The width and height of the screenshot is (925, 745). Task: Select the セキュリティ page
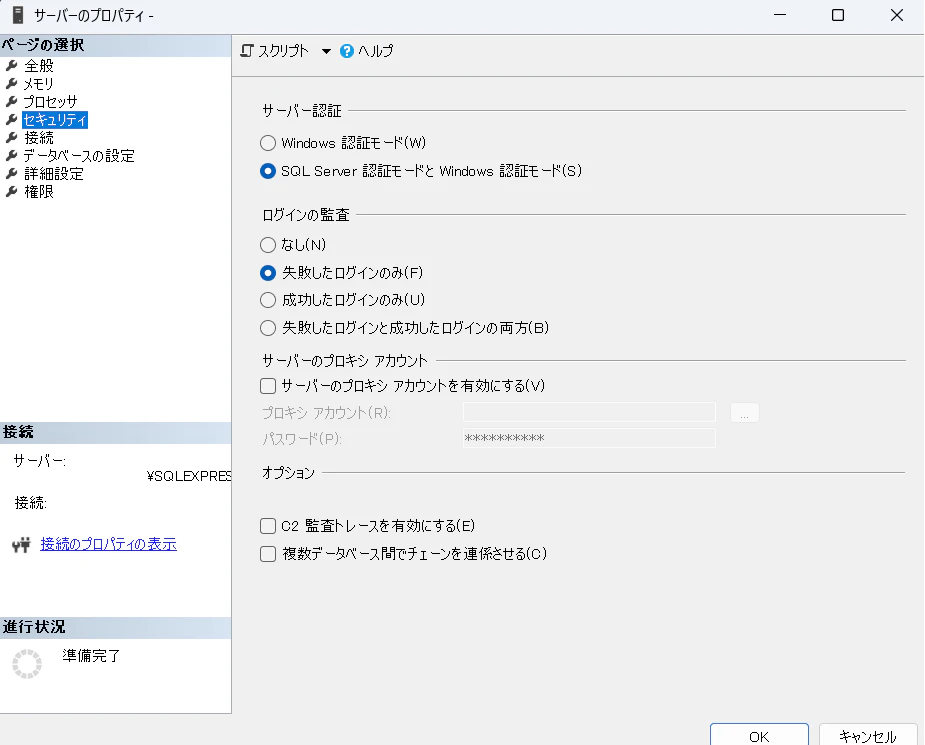pos(55,120)
